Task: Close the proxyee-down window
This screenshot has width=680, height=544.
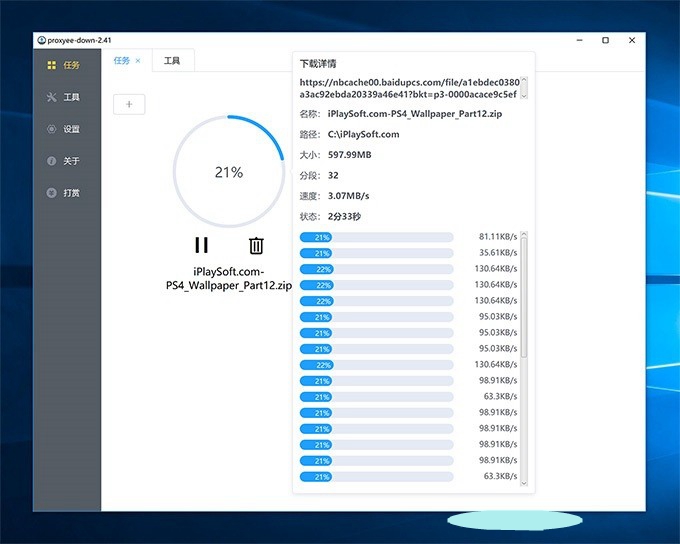Action: pos(632,40)
